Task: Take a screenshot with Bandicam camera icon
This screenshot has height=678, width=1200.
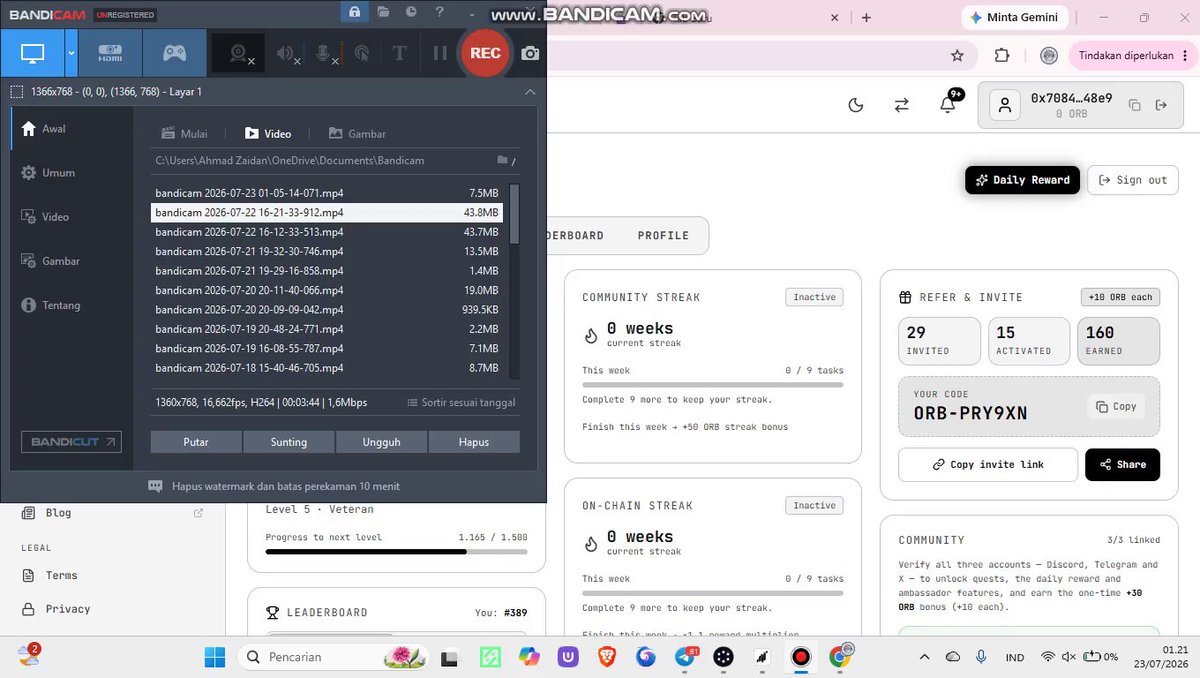Action: [531, 53]
